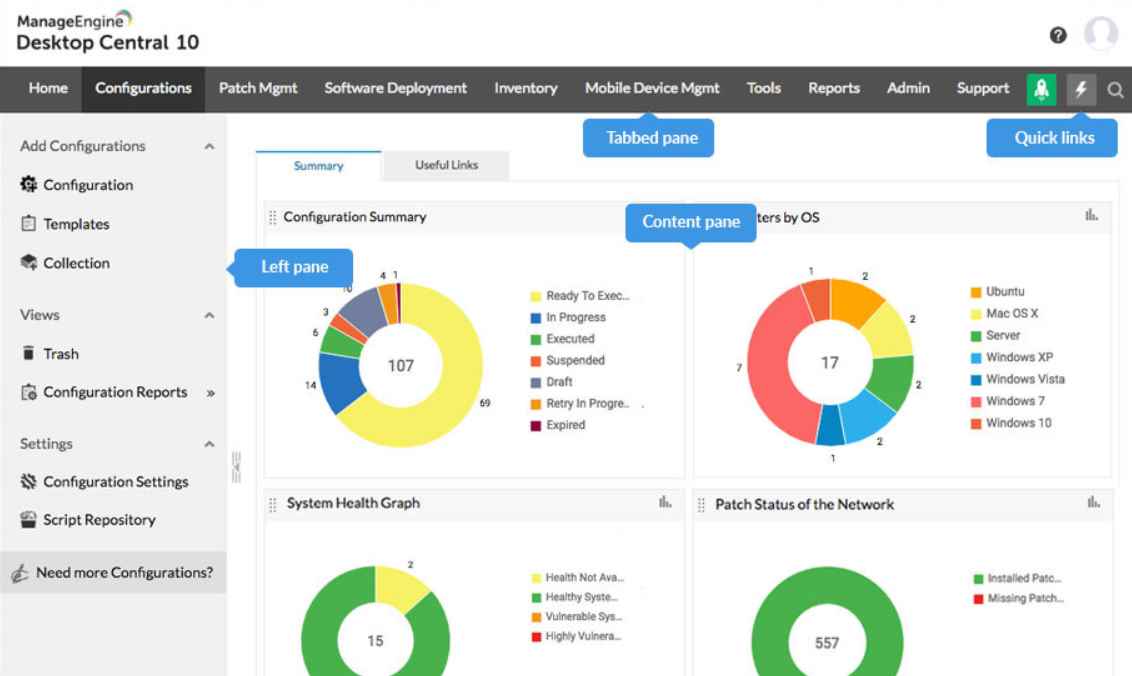Open the Configurations menu
This screenshot has height=676, width=1132.
(x=143, y=88)
